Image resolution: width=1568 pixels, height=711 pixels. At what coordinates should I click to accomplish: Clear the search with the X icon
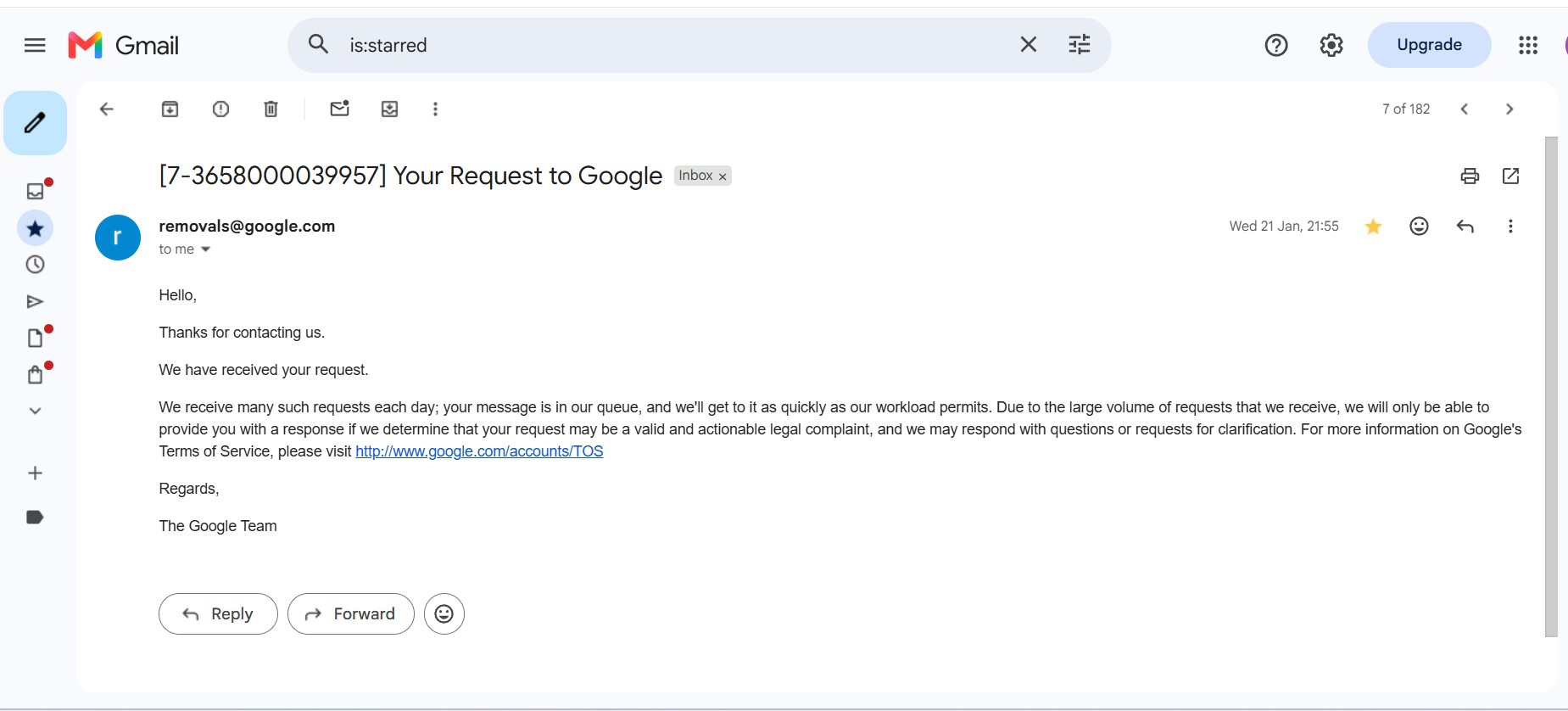point(1028,44)
